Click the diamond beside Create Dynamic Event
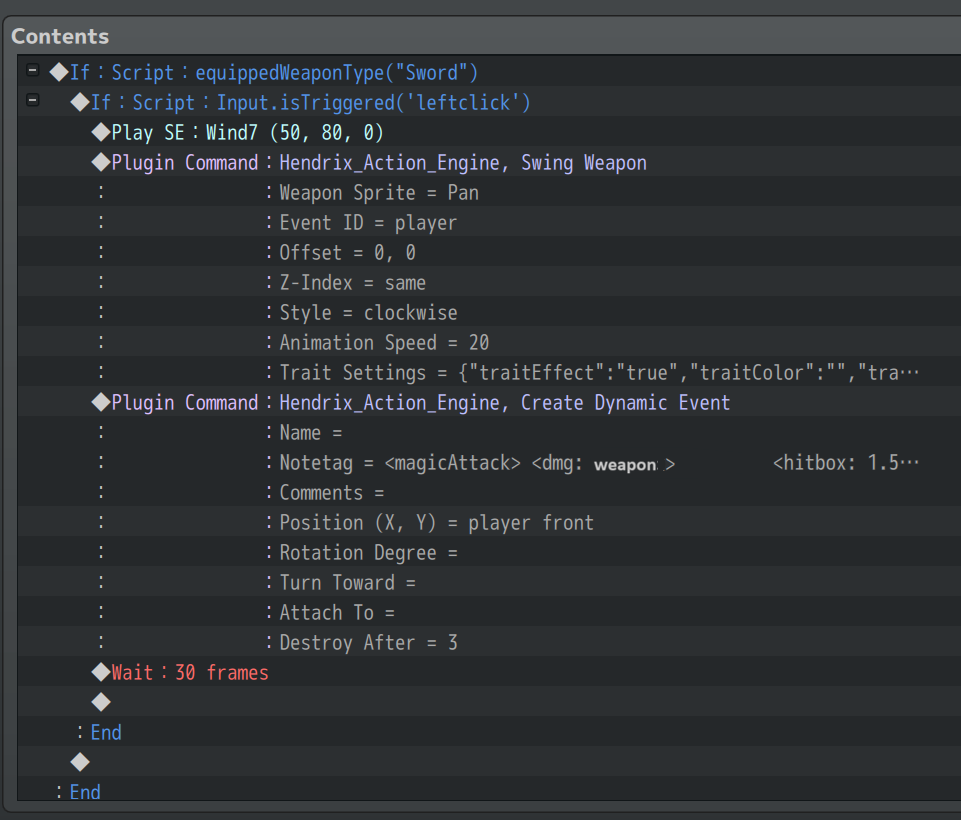Screen dimensions: 961x820 (x=101, y=402)
